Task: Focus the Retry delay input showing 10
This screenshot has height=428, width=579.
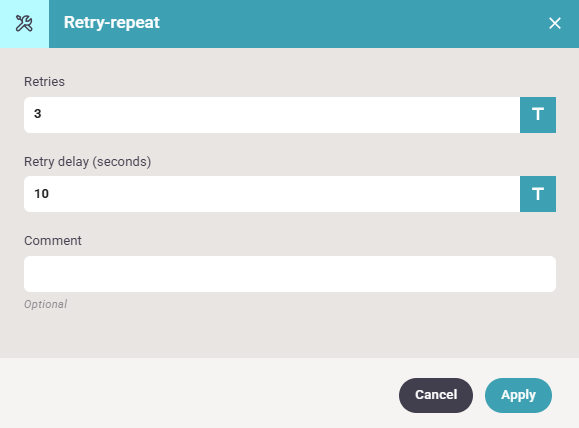Action: [272, 194]
